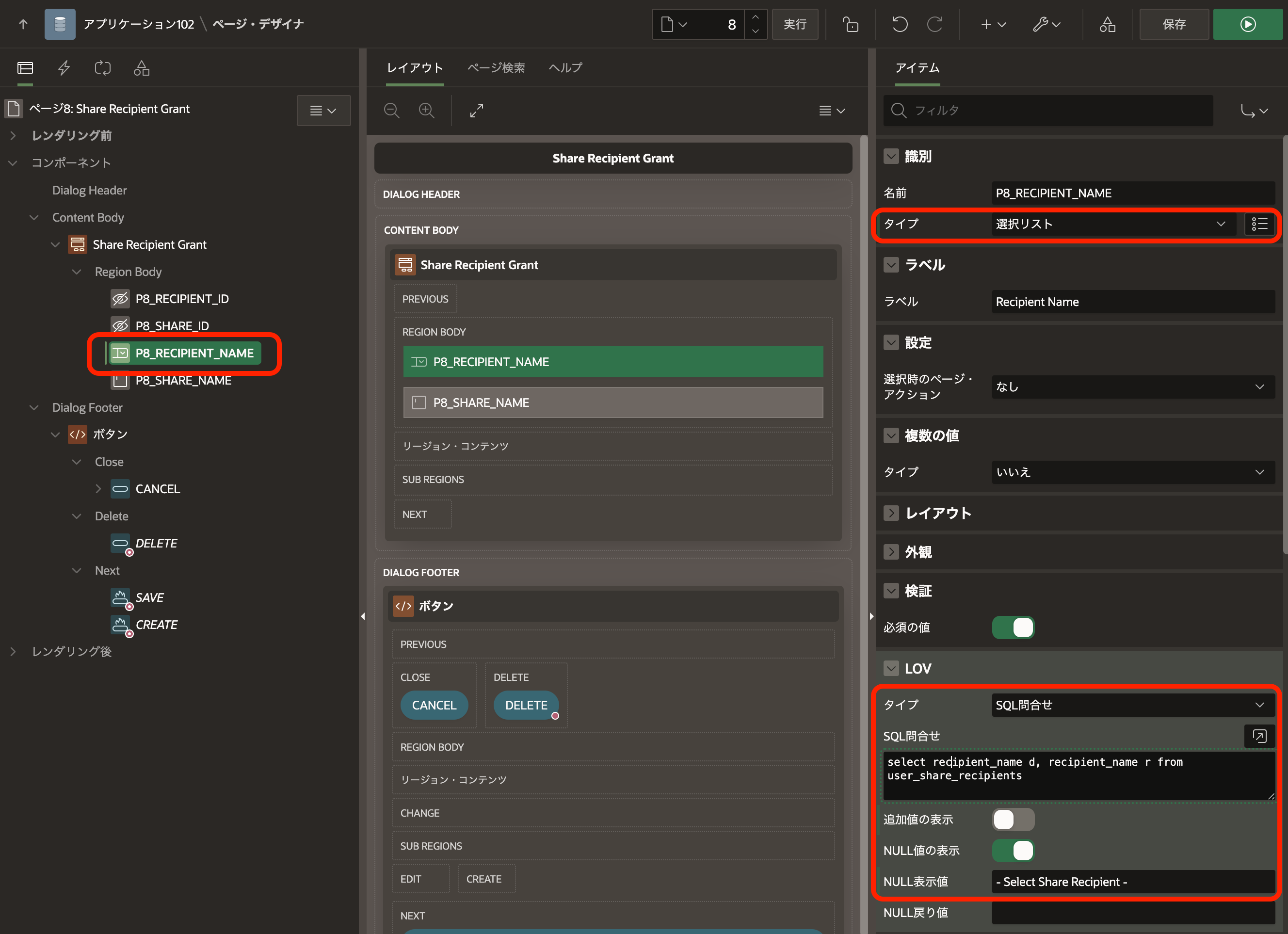1288x934 pixels.
Task: Click the undo arrow icon in toolbar
Action: point(900,24)
